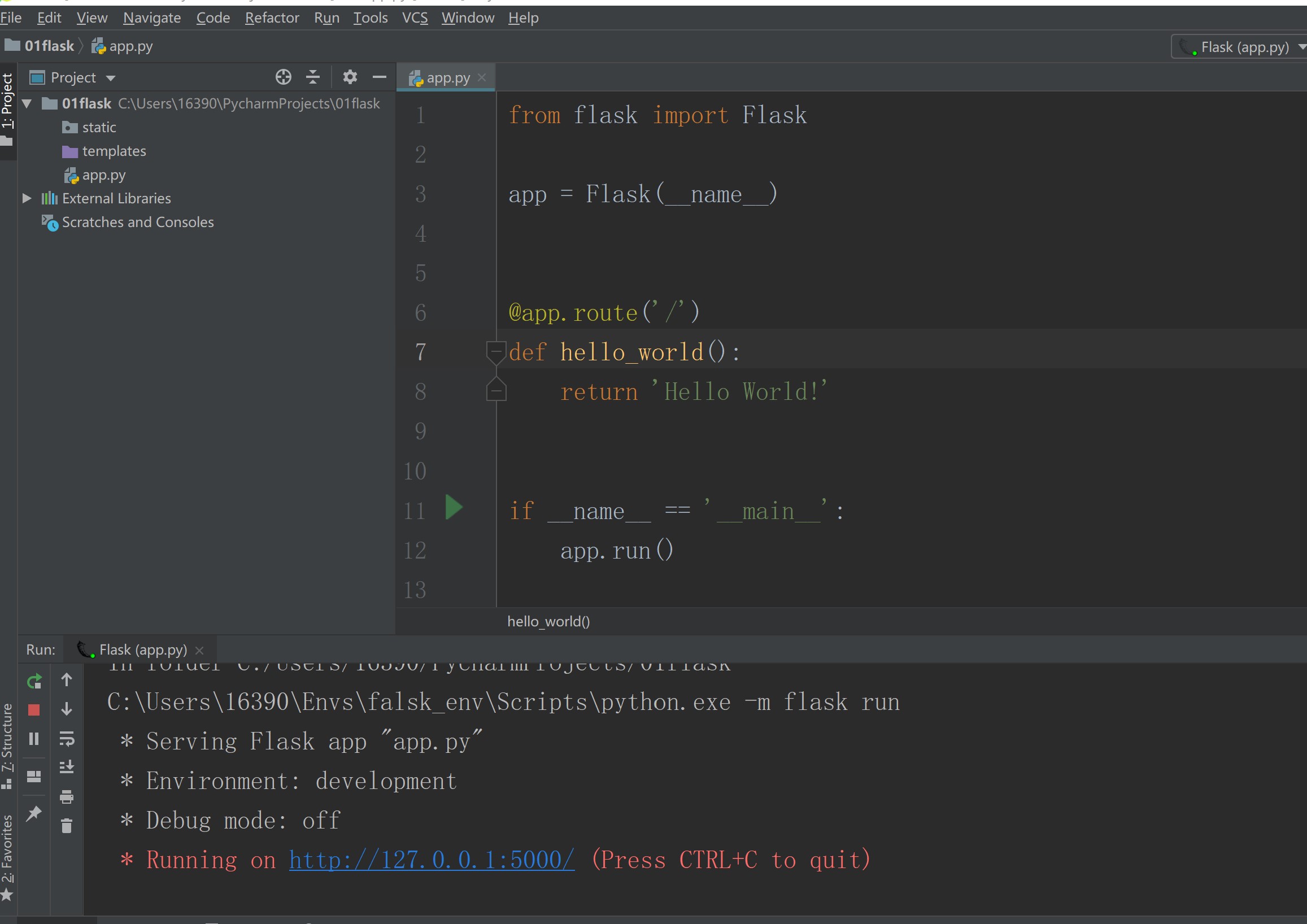Open the Help menu
This screenshot has height=924, width=1307.
[x=523, y=18]
